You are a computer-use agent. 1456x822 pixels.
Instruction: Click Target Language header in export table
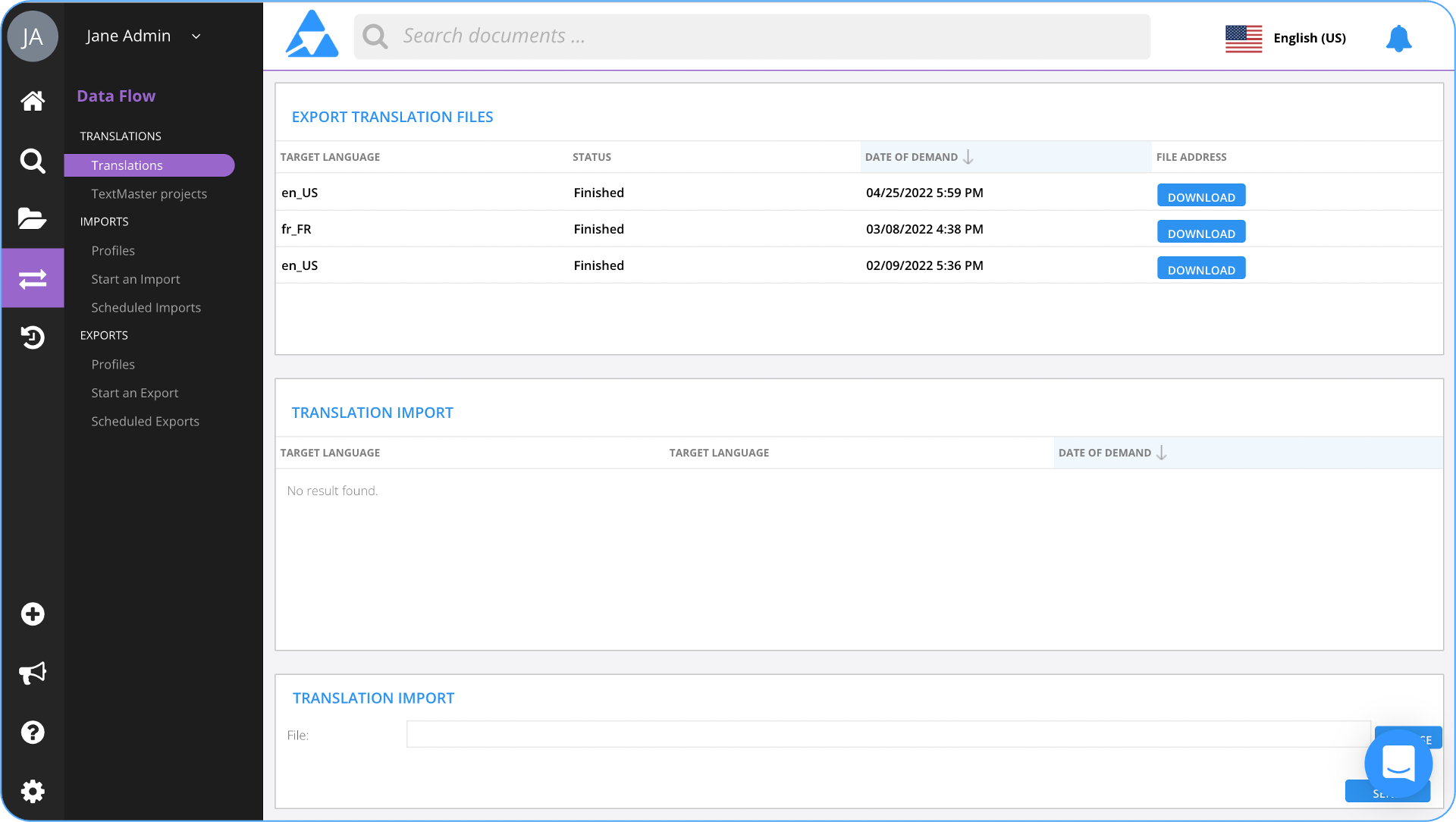(330, 157)
